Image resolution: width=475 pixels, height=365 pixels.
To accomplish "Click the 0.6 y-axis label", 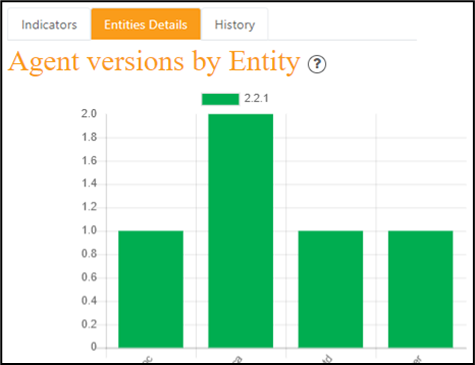I will pyautogui.click(x=89, y=277).
